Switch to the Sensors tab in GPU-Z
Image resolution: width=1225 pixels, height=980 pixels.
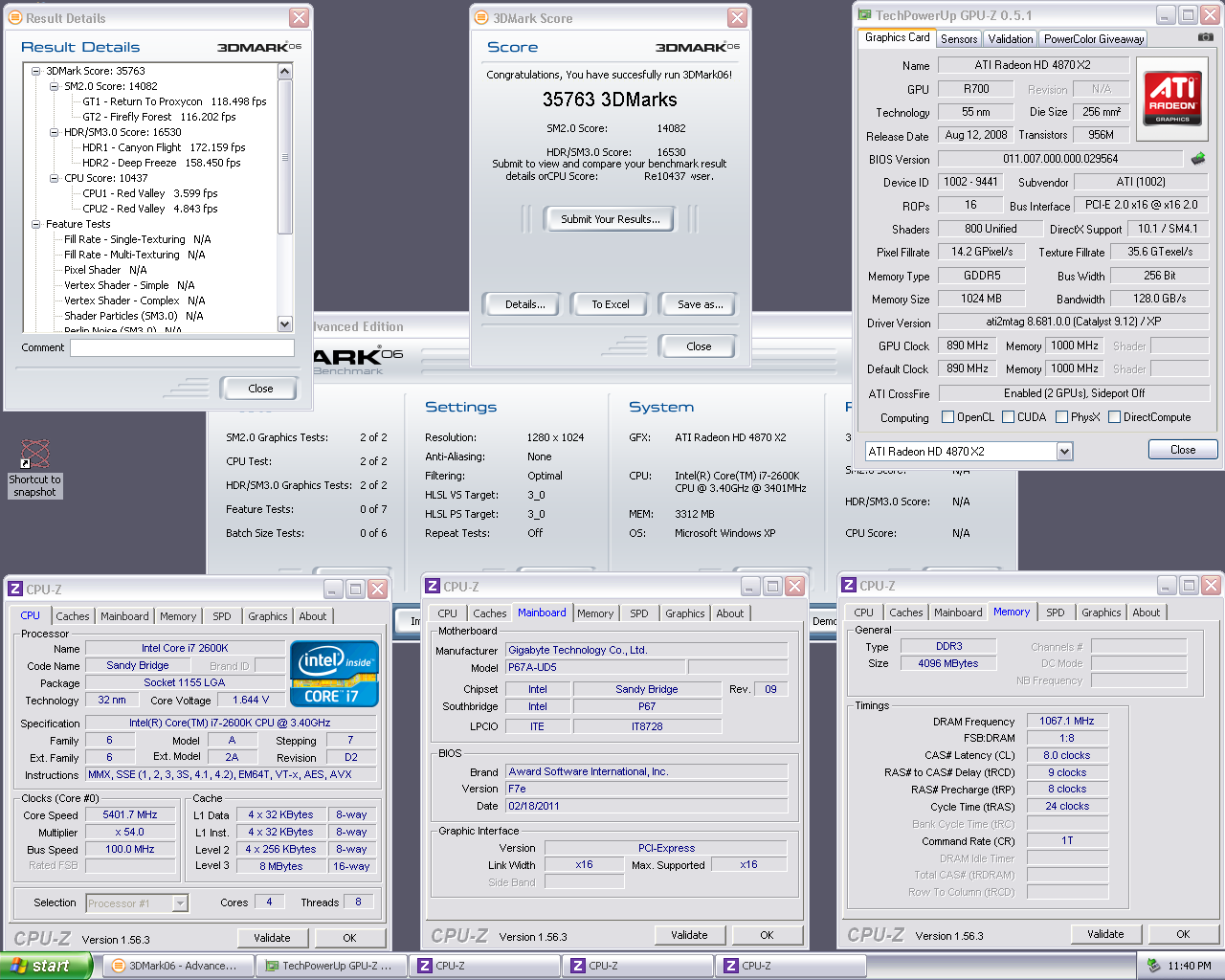click(959, 39)
